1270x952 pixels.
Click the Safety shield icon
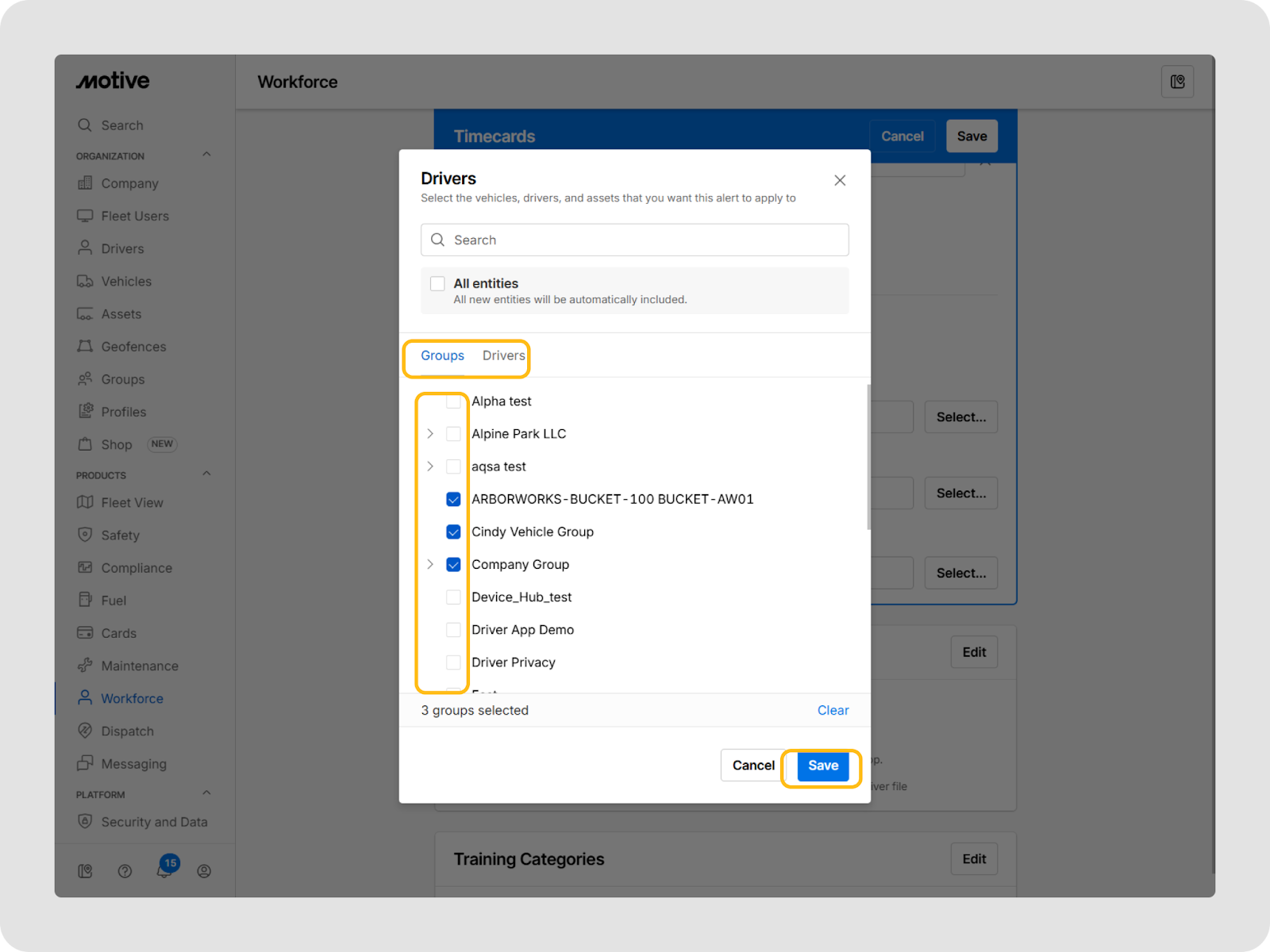pyautogui.click(x=85, y=535)
